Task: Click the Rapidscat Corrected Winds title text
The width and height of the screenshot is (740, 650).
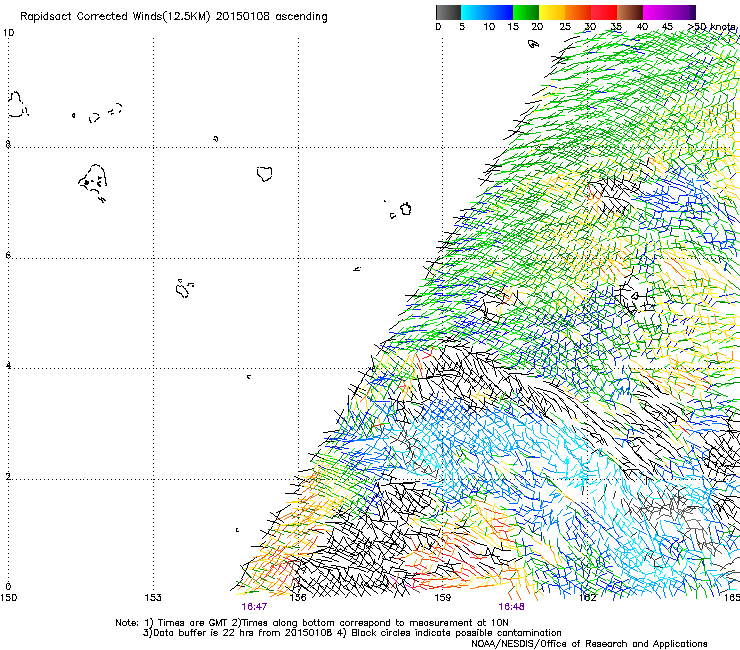Action: pos(174,17)
